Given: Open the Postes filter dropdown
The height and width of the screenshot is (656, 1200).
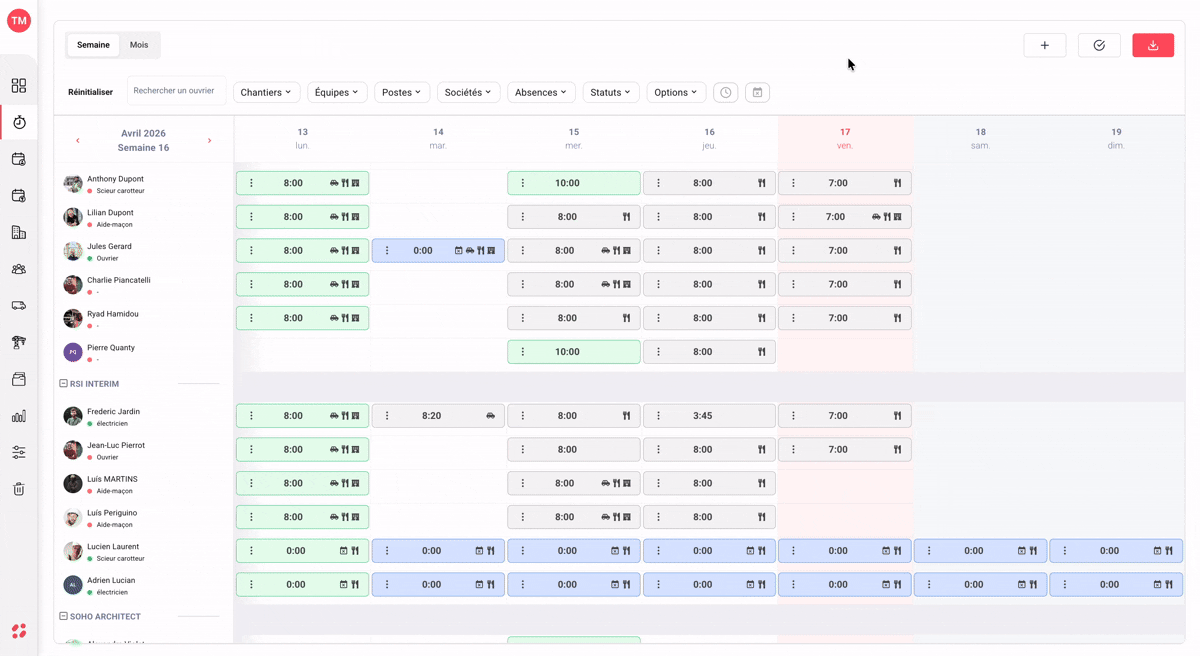Looking at the screenshot, I should (402, 92).
